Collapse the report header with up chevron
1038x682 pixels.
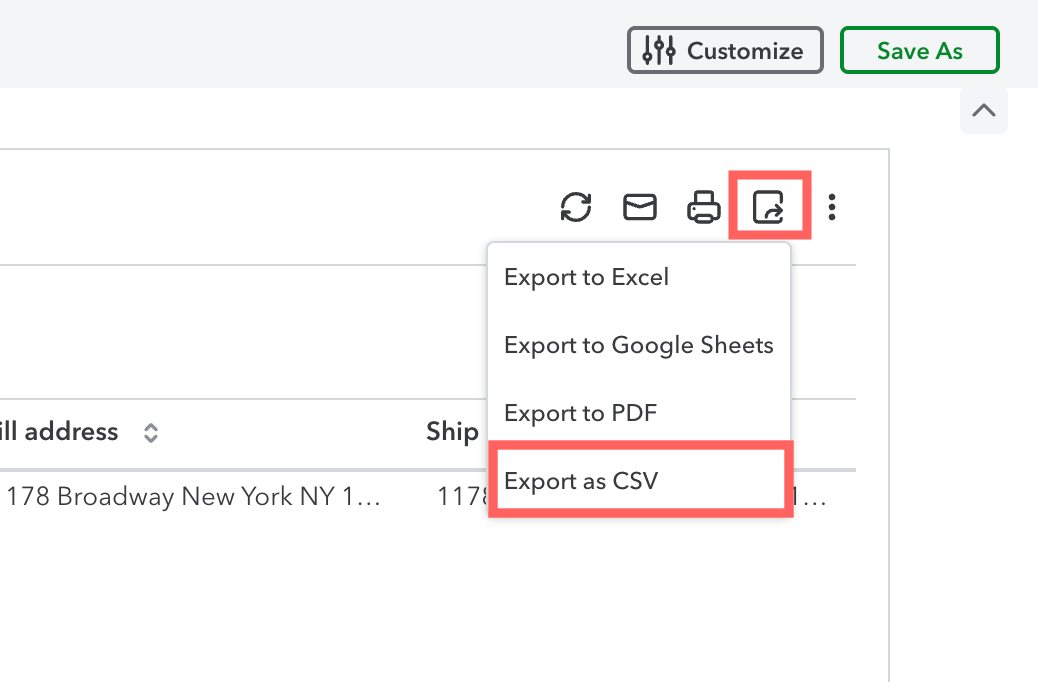(983, 111)
